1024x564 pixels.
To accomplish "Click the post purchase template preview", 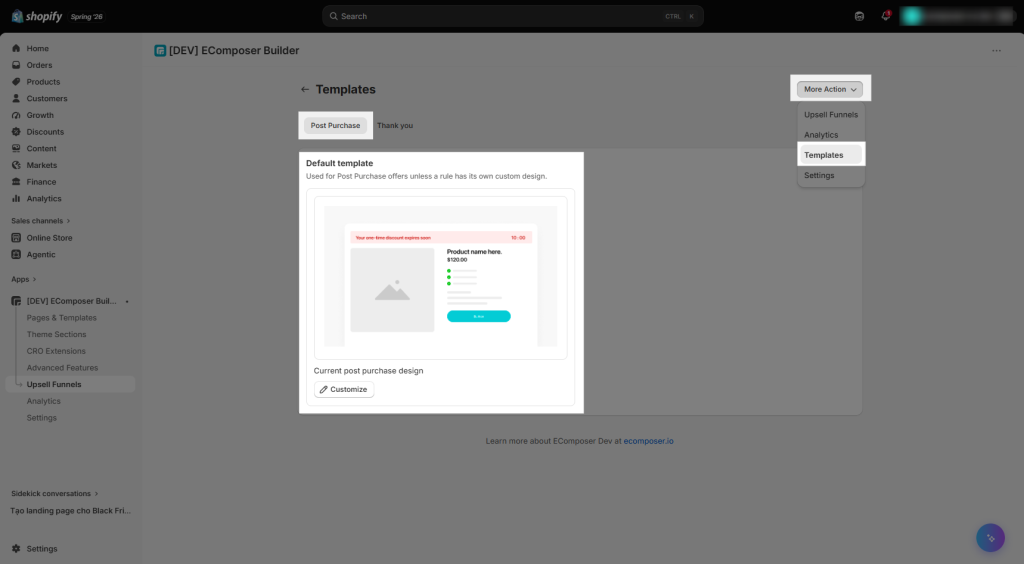I will coord(441,276).
